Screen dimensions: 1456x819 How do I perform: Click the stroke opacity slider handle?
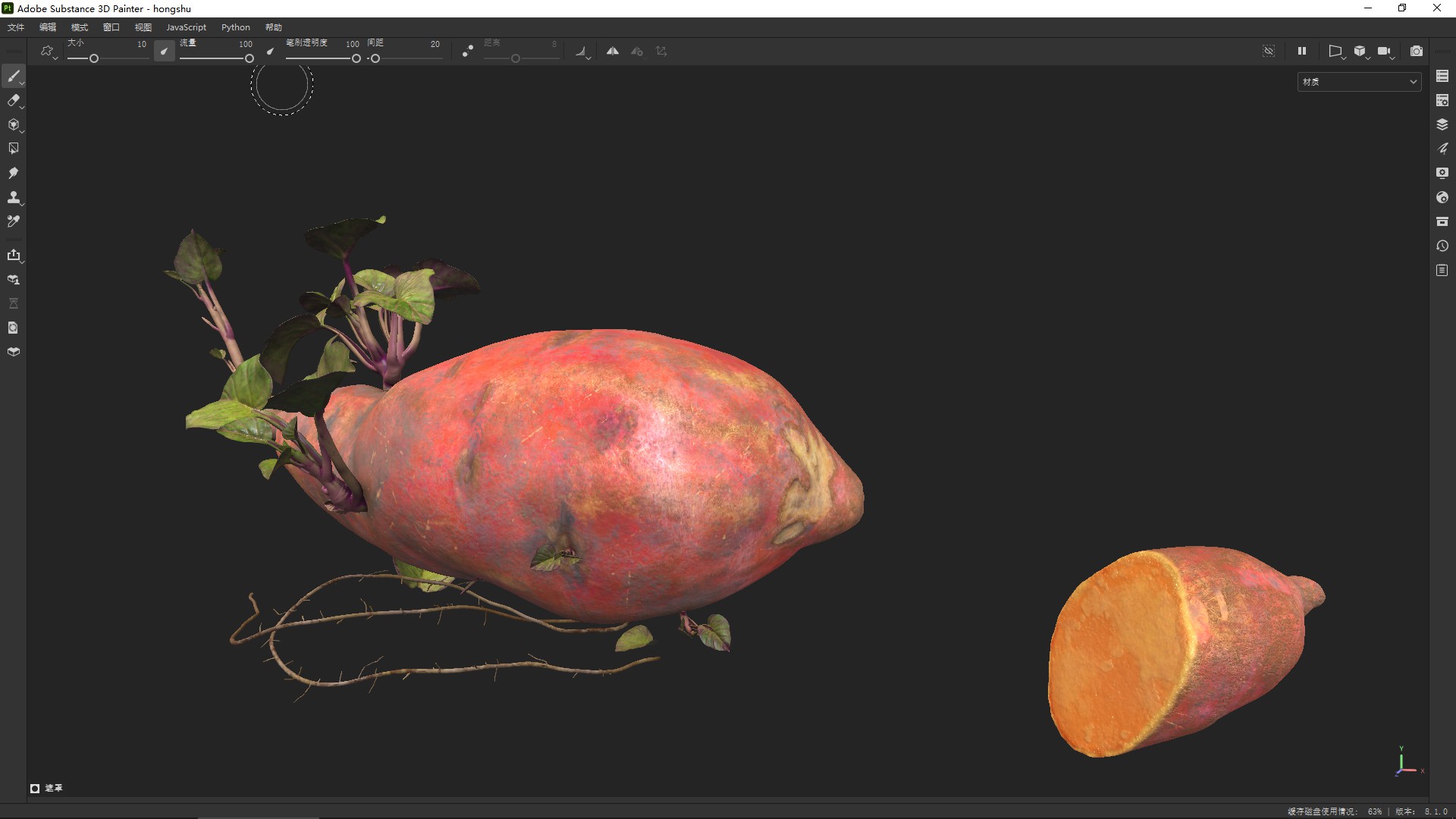tap(356, 58)
